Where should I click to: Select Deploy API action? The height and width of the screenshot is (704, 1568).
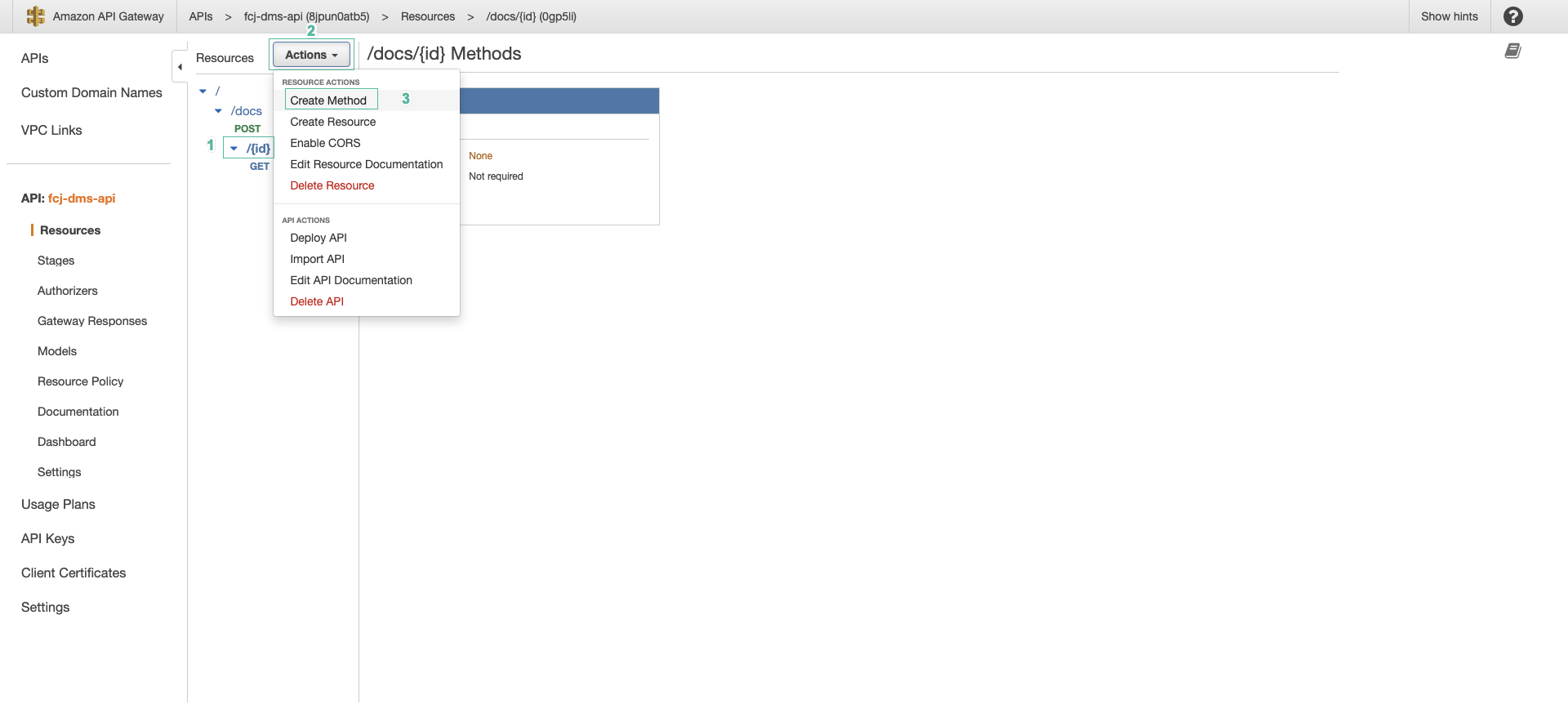[x=318, y=238]
